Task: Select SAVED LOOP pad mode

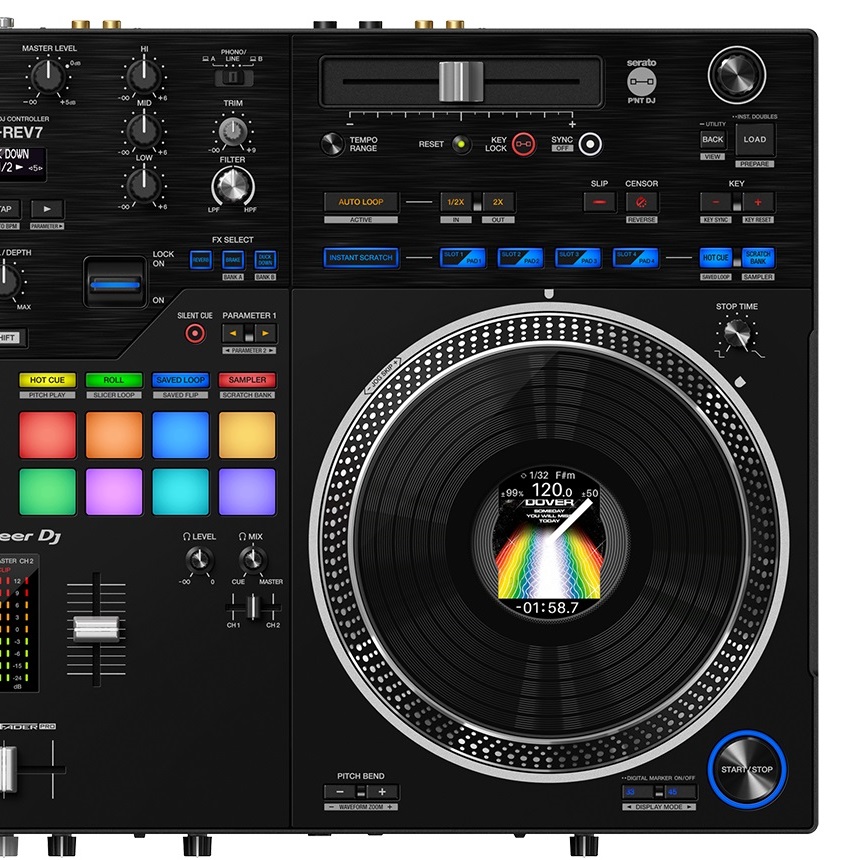Action: pos(180,380)
